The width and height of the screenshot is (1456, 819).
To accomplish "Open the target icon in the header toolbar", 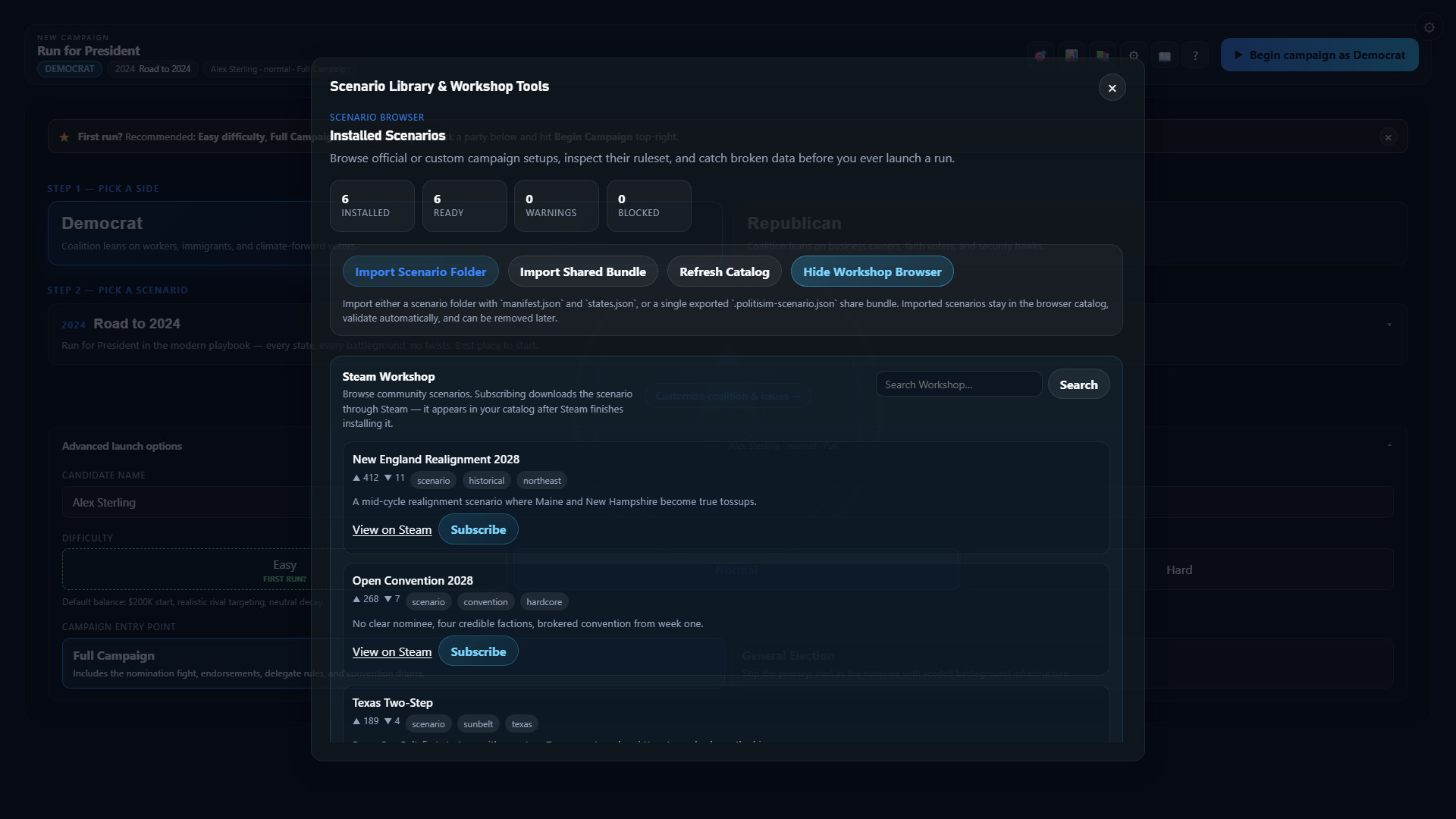I will (1040, 55).
